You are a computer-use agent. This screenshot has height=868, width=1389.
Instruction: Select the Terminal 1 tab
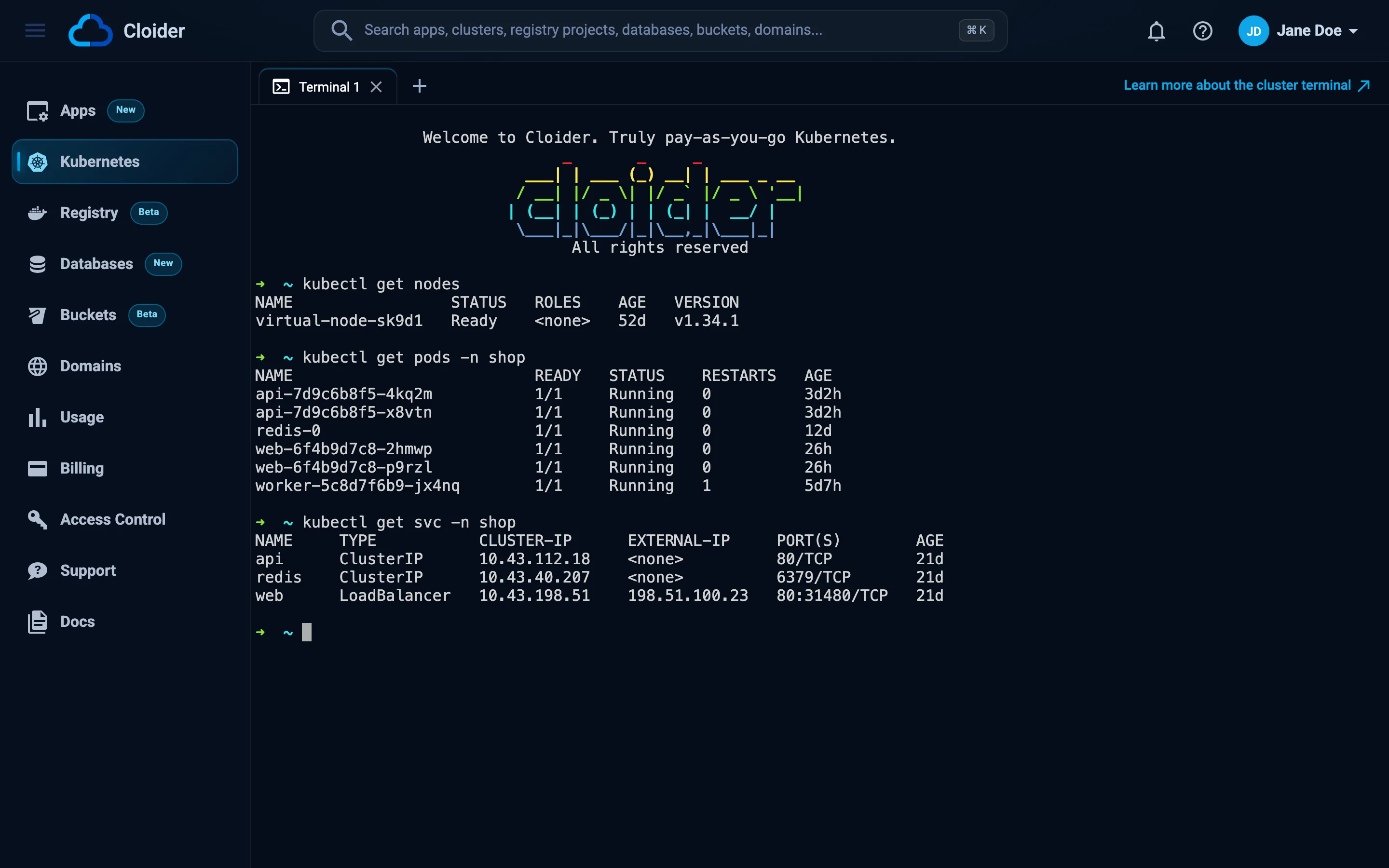[x=328, y=87]
